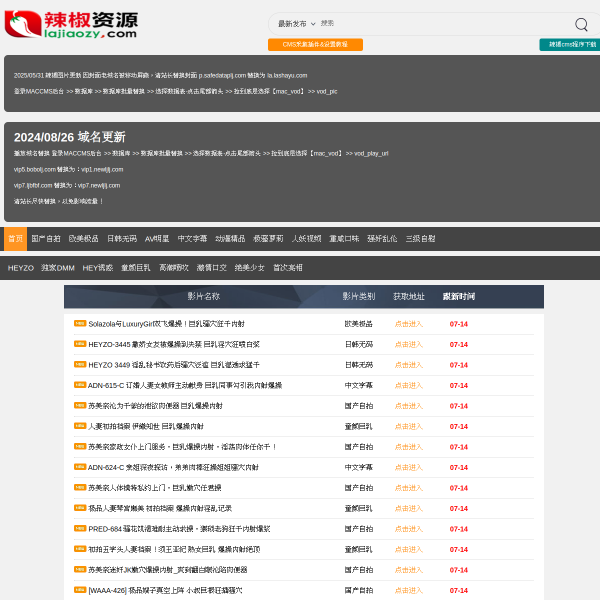Click 点击进入 for the HEYZO 3449 row
The width and height of the screenshot is (600, 600).
[x=409, y=365]
